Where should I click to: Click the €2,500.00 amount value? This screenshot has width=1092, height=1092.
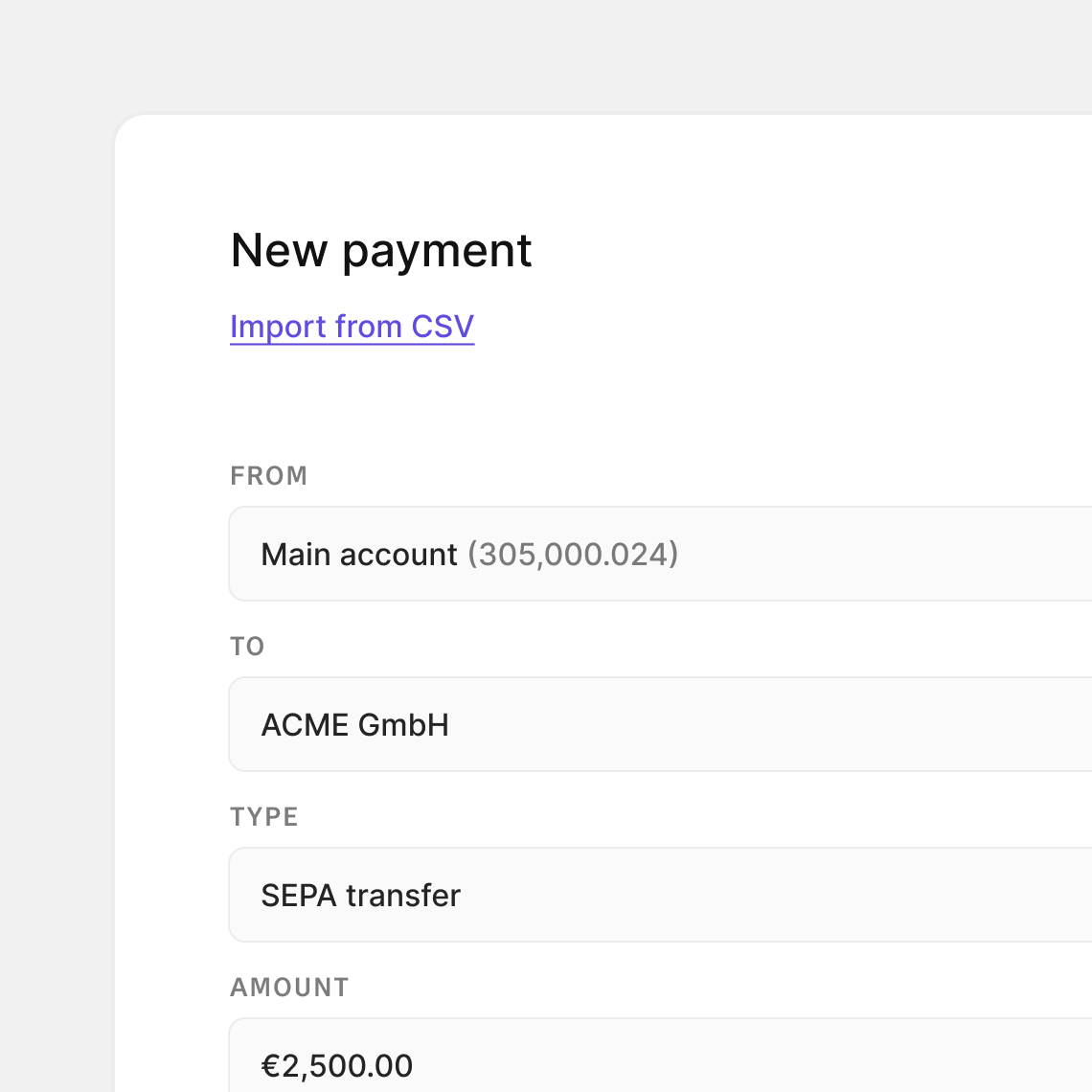pyautogui.click(x=337, y=1066)
